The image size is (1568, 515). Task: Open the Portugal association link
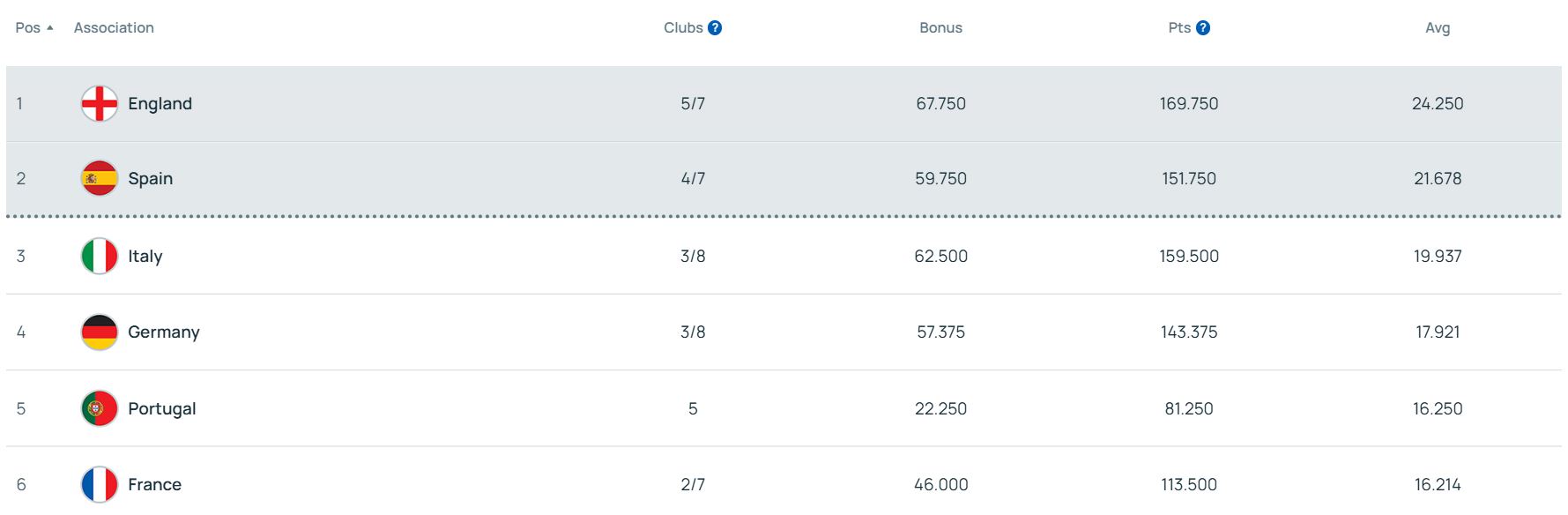pos(162,409)
